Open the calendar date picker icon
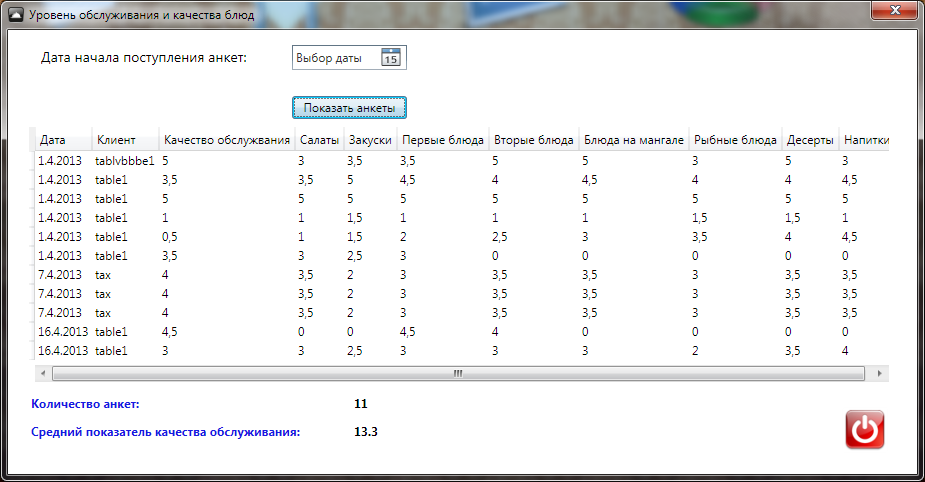 coord(391,57)
